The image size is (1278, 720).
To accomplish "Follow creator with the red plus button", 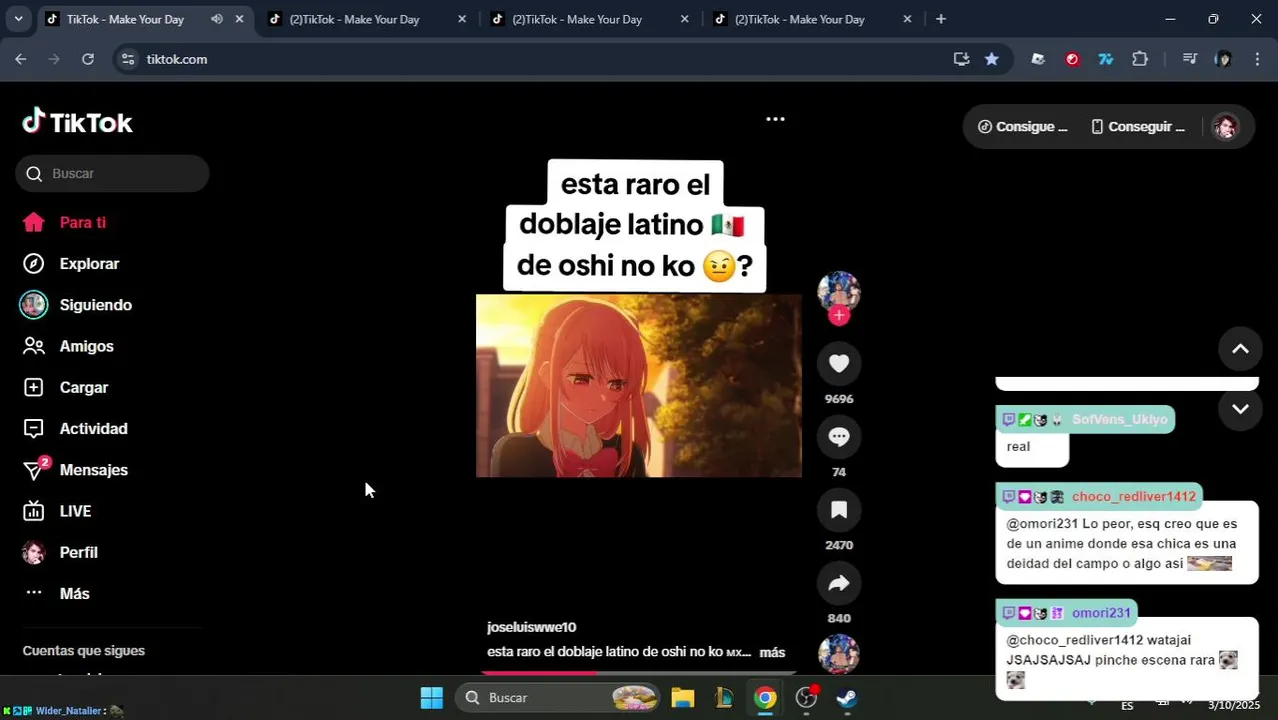I will pos(839,315).
